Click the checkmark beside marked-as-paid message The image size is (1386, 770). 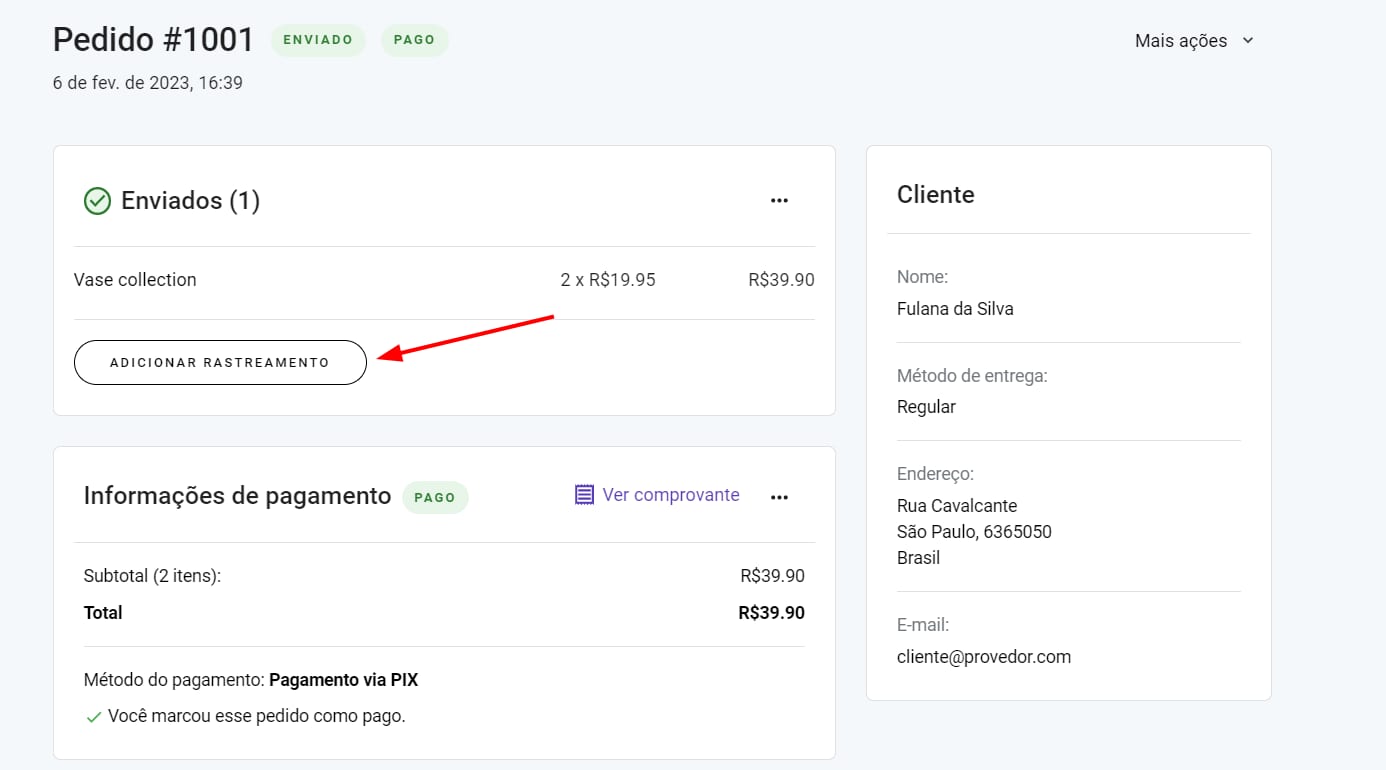coord(93,717)
